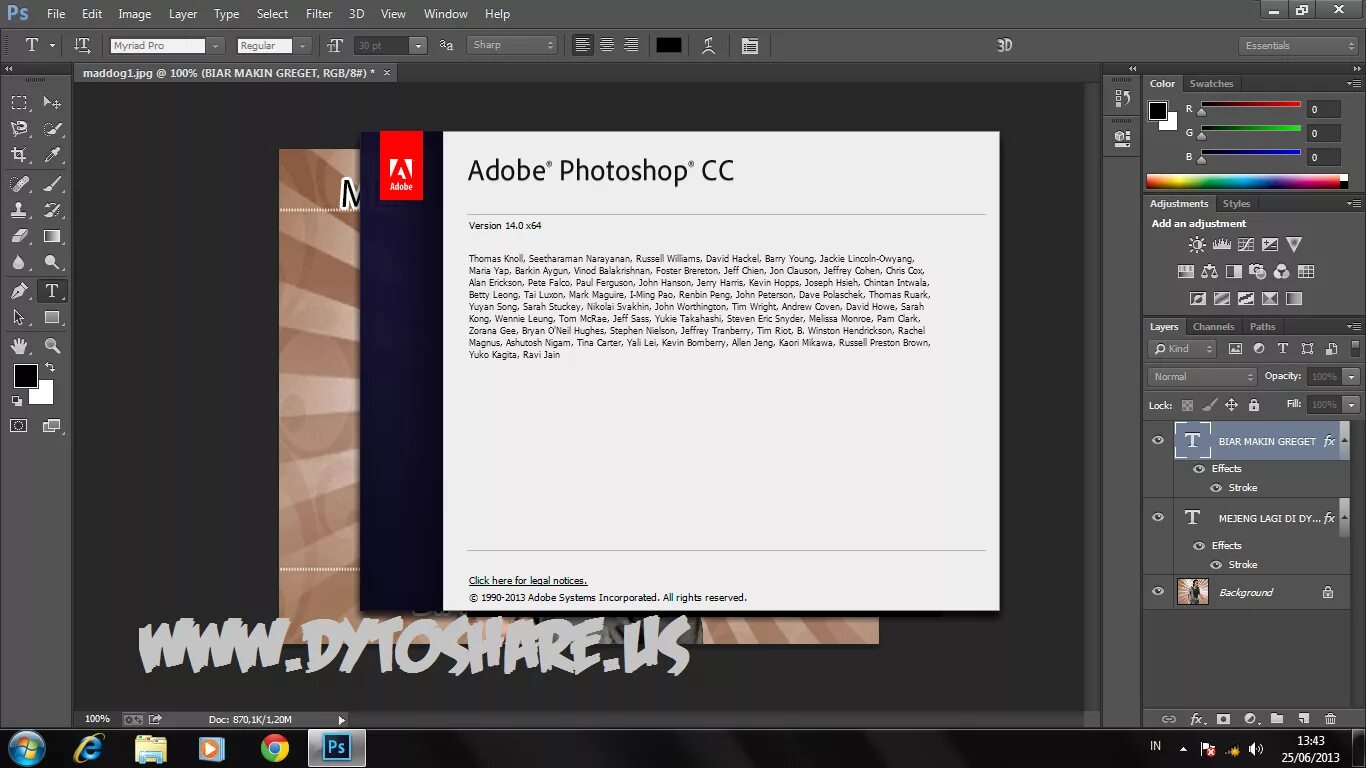Pick the Lasso tool
Screen dimensions: 1366x768
click(x=19, y=129)
